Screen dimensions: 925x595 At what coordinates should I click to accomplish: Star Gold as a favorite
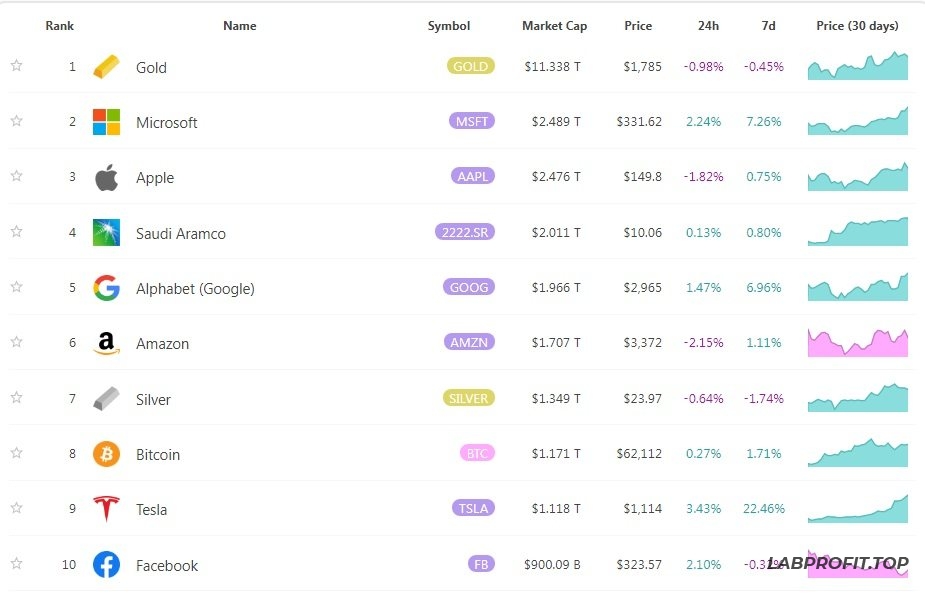point(16,66)
